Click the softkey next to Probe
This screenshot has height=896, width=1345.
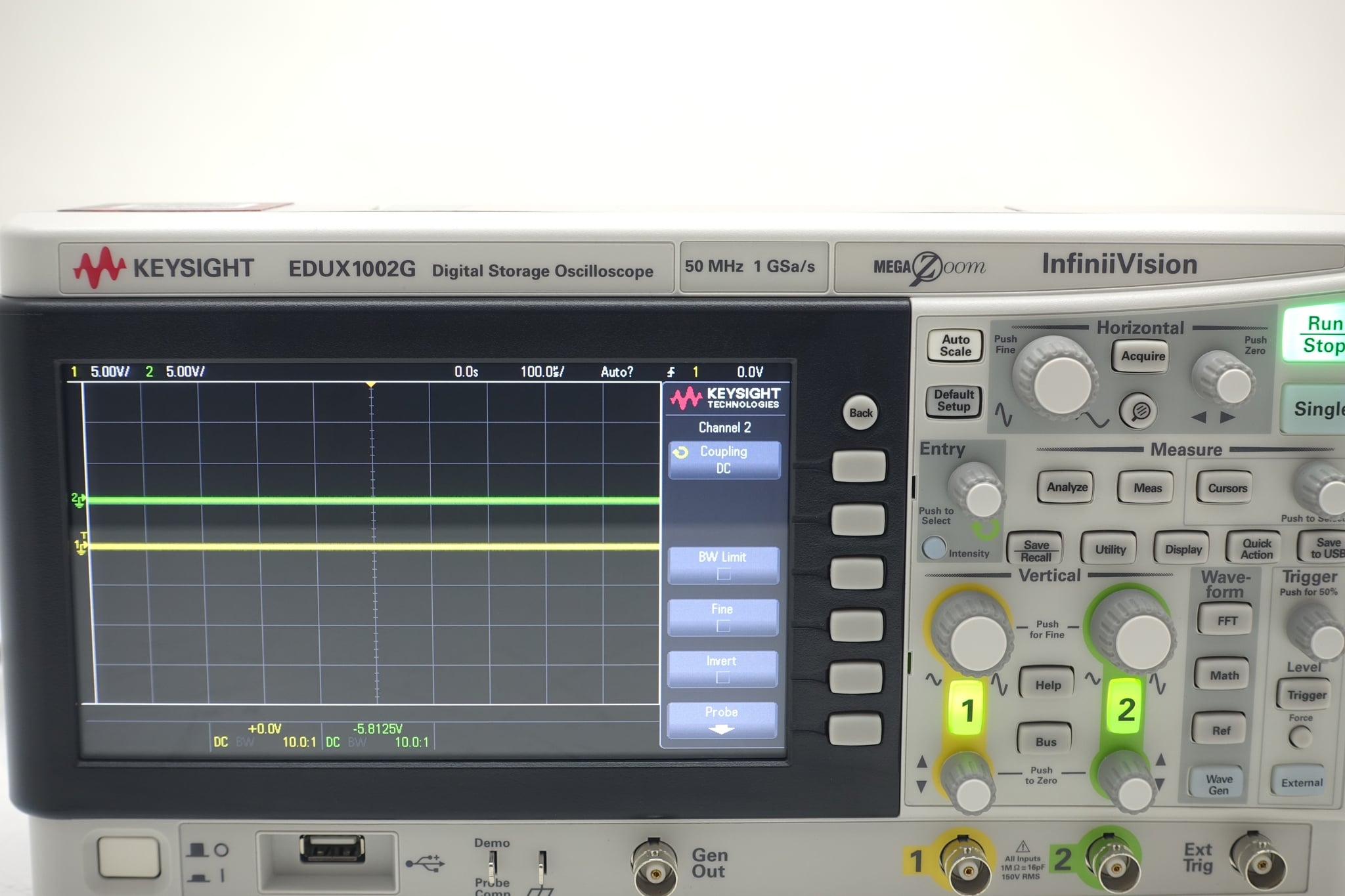click(x=855, y=729)
